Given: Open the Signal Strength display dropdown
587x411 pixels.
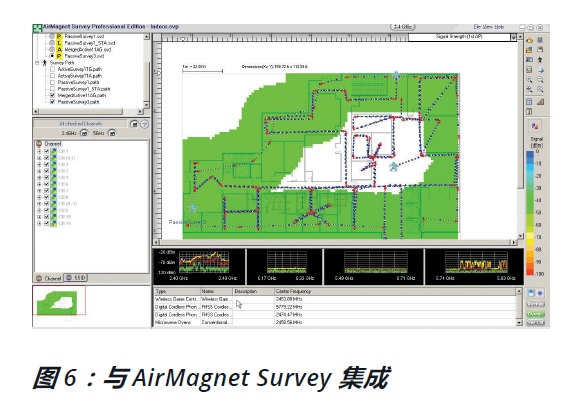Looking at the screenshot, I should point(514,37).
